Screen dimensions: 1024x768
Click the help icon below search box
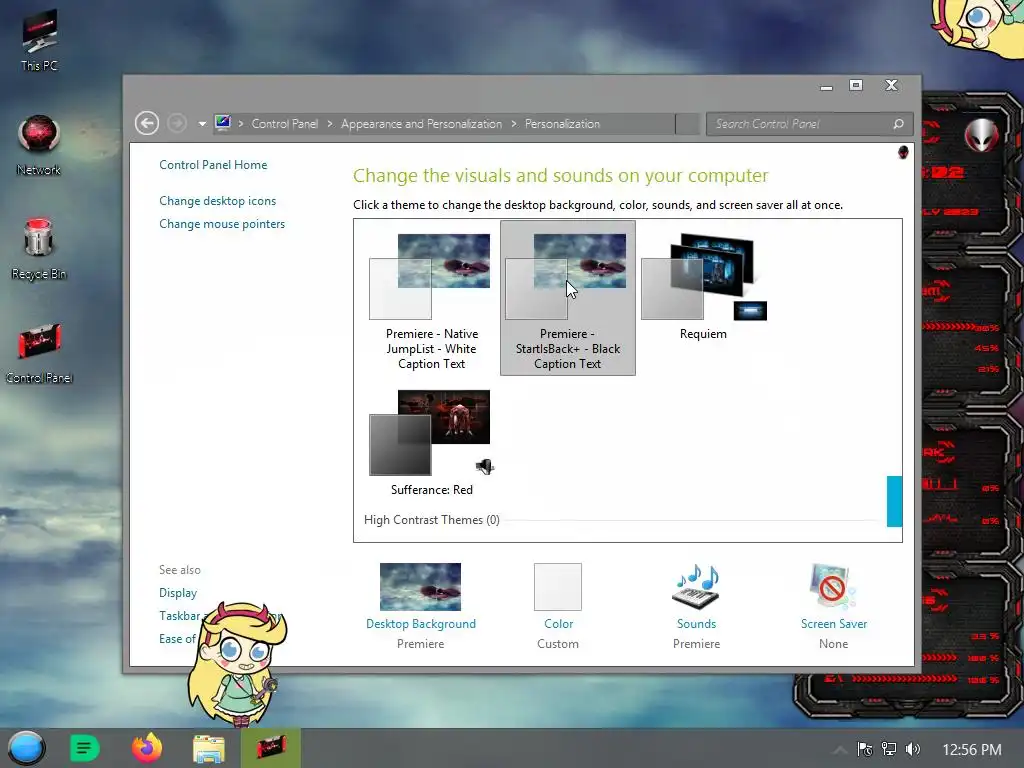click(903, 153)
